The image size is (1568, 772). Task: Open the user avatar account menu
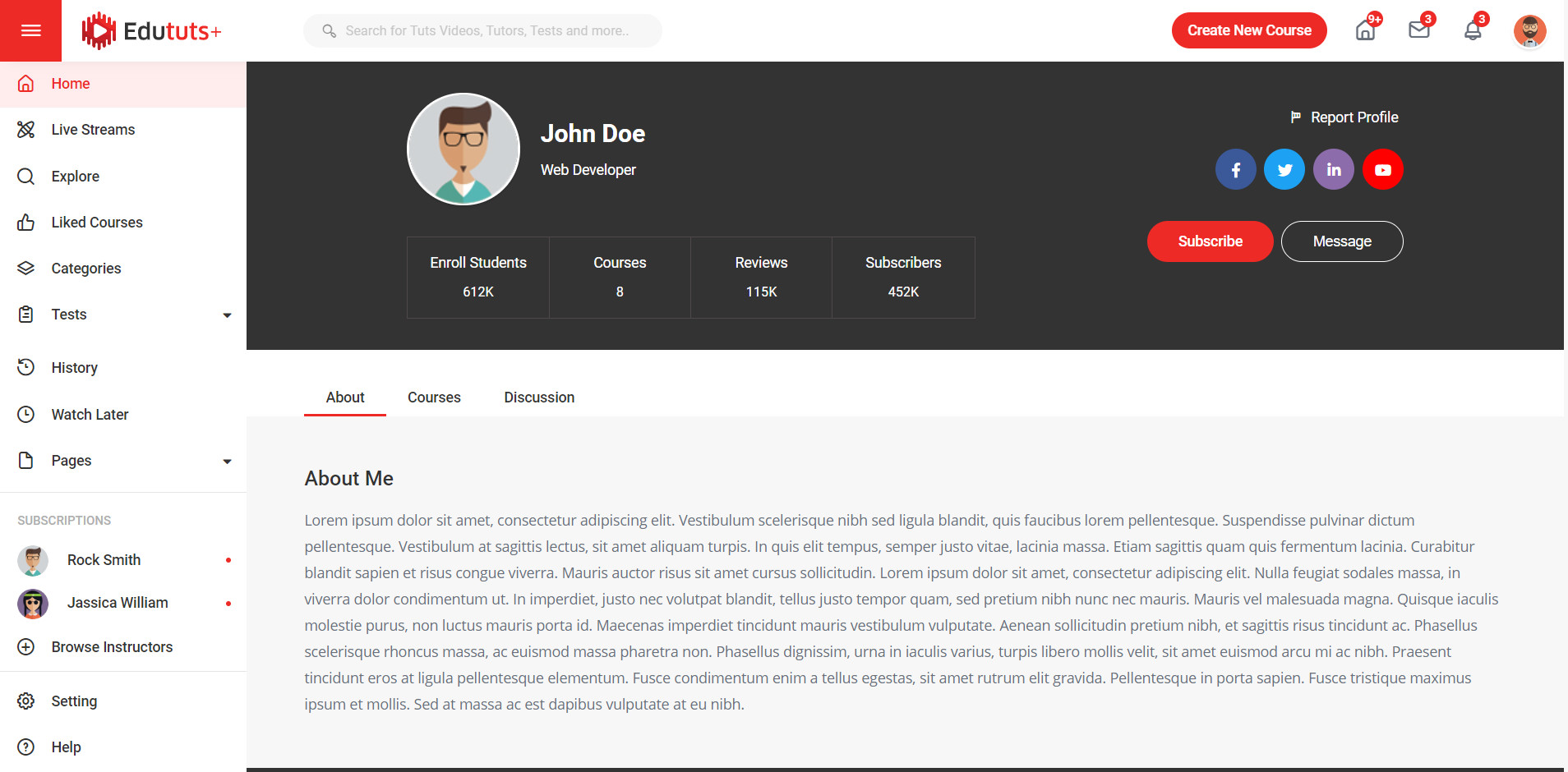1529,31
